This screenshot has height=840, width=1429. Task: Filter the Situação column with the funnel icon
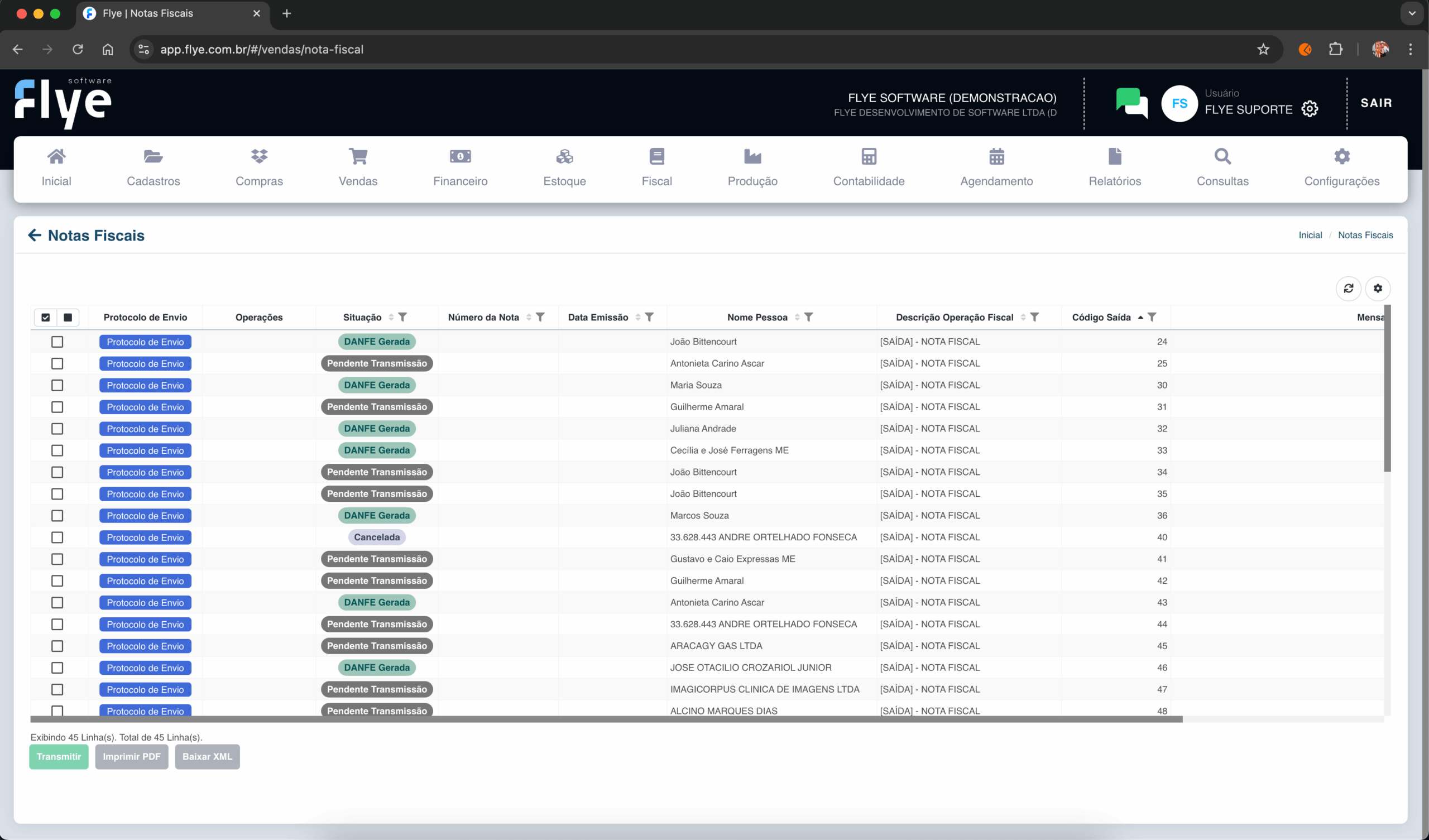tap(402, 317)
